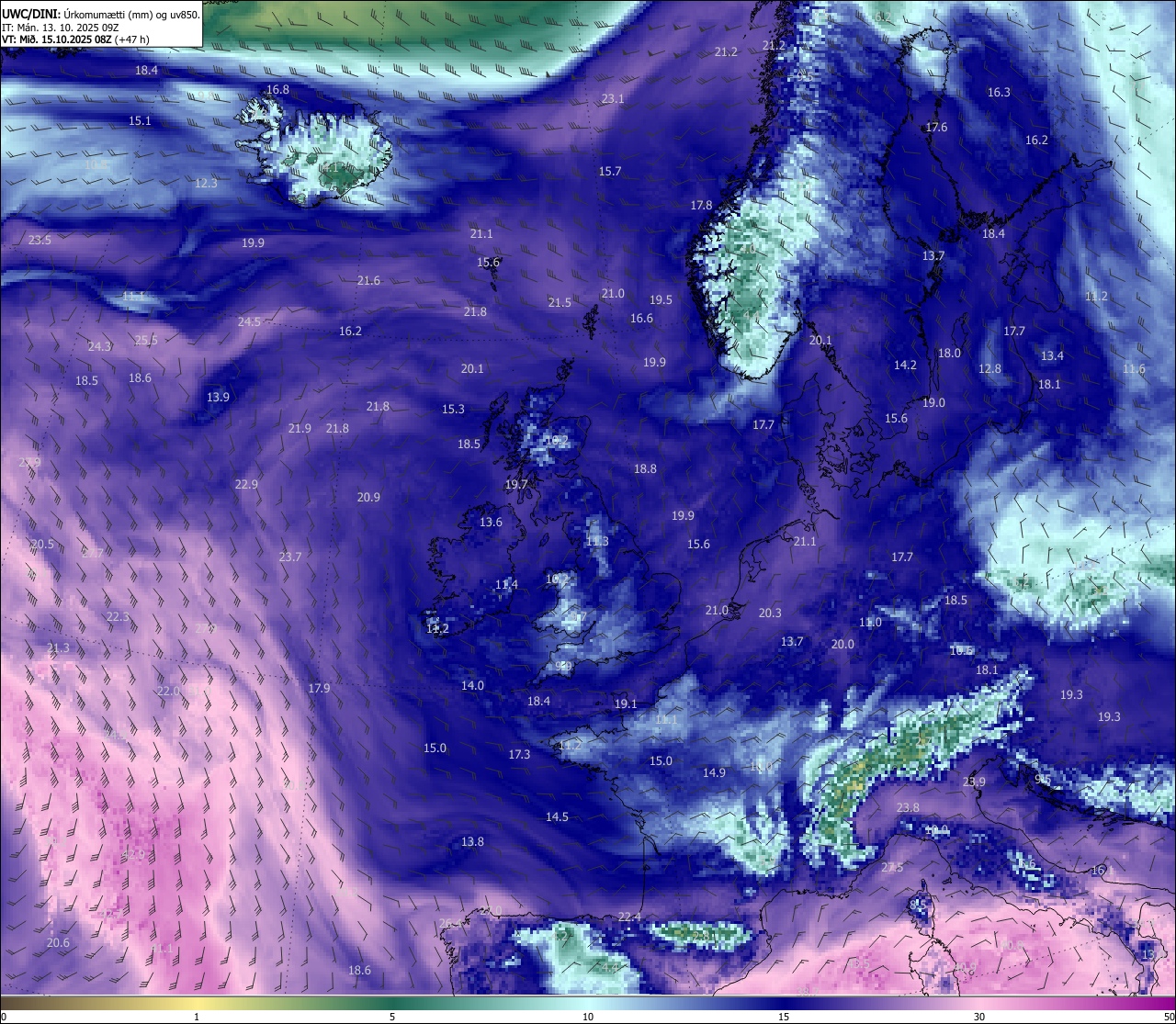Click the 12.8 value label
The height and width of the screenshot is (1024, 1176).
point(989,369)
